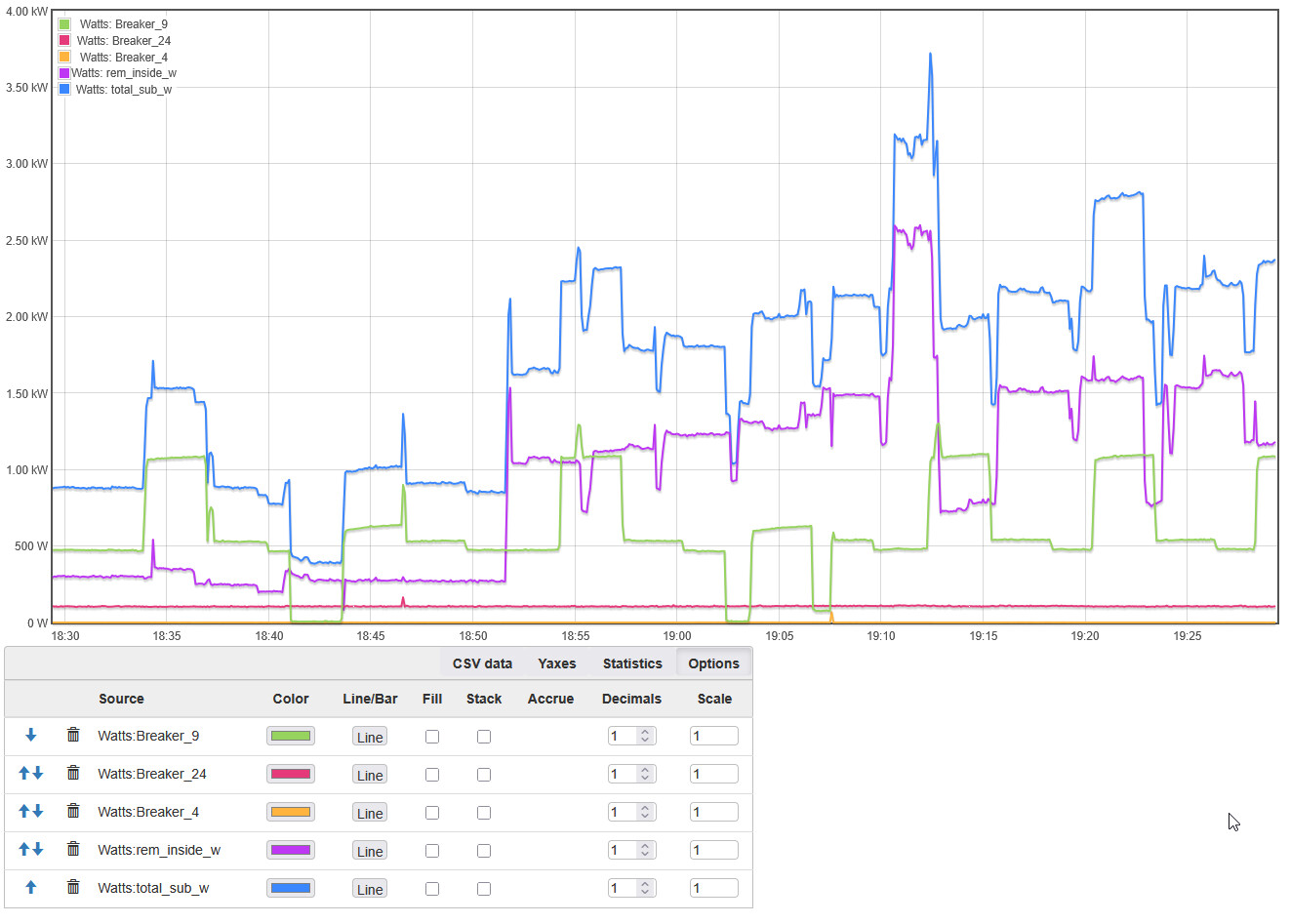Click the up arrow for Breaker_24
The height and width of the screenshot is (924, 1290).
point(24,773)
